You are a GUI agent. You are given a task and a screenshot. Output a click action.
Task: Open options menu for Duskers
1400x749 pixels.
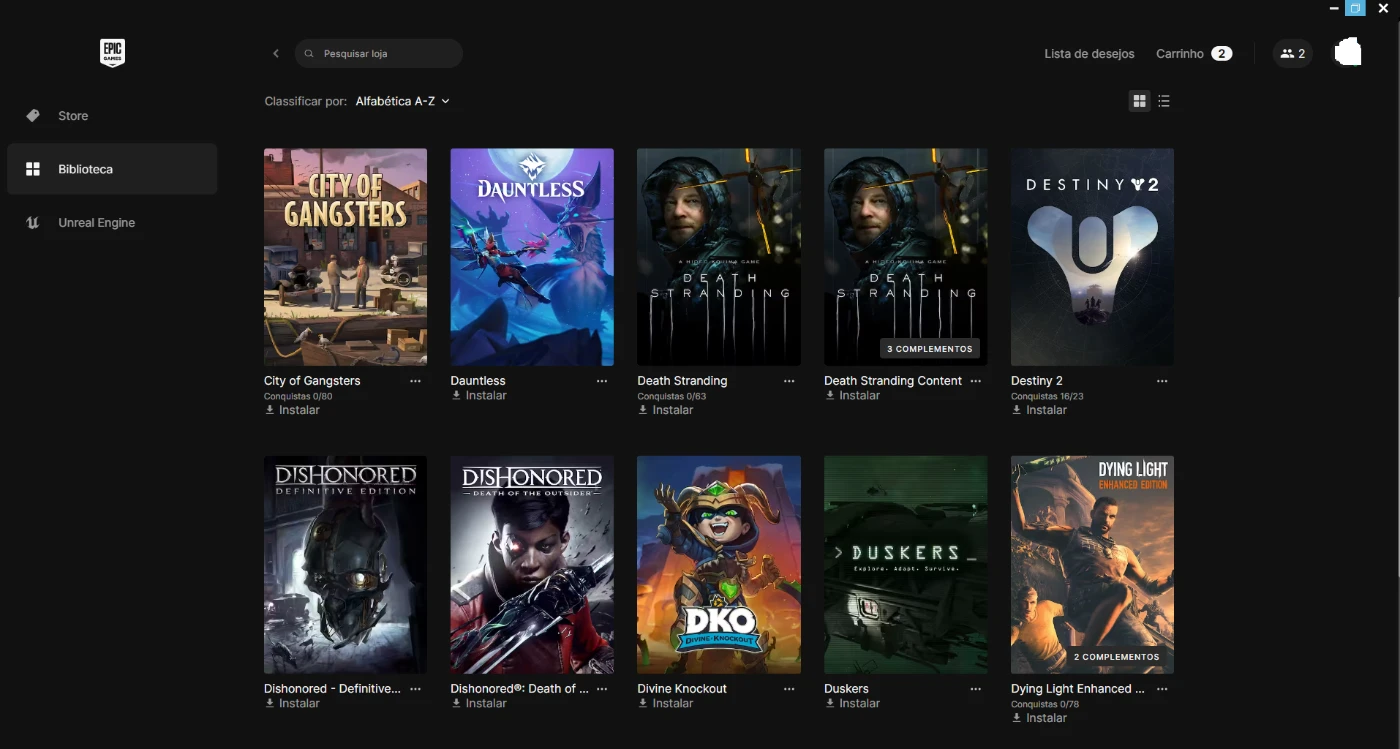(x=976, y=689)
